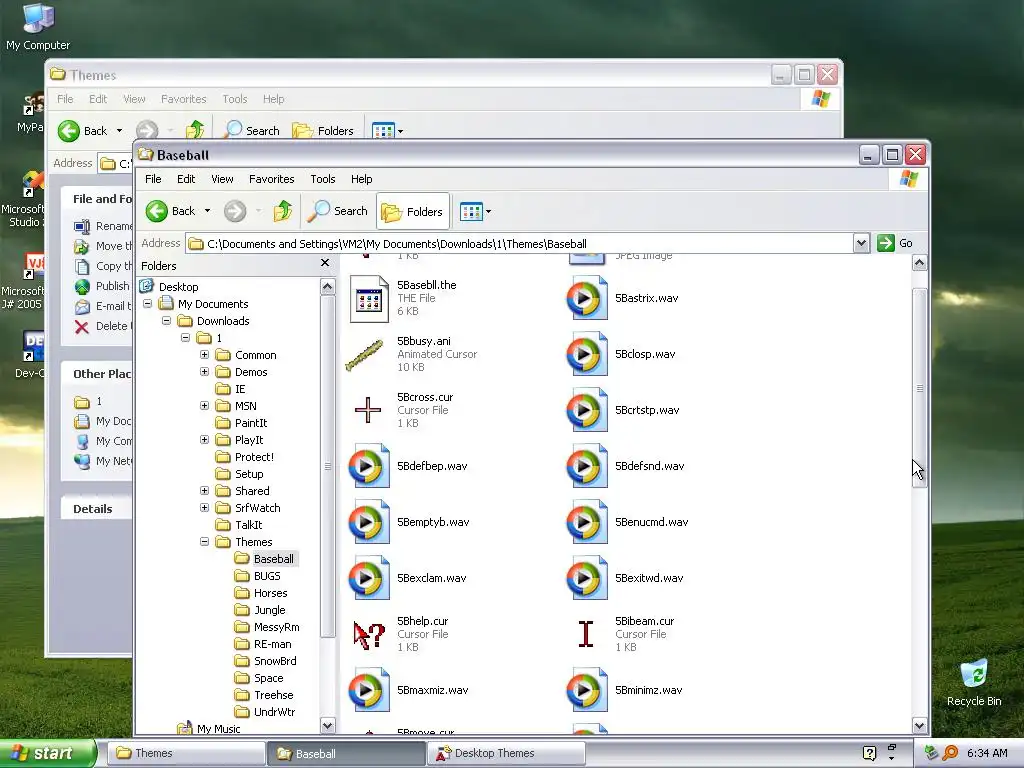The image size is (1024, 768).
Task: Select My Computer desktop icon
Action: pos(38,27)
